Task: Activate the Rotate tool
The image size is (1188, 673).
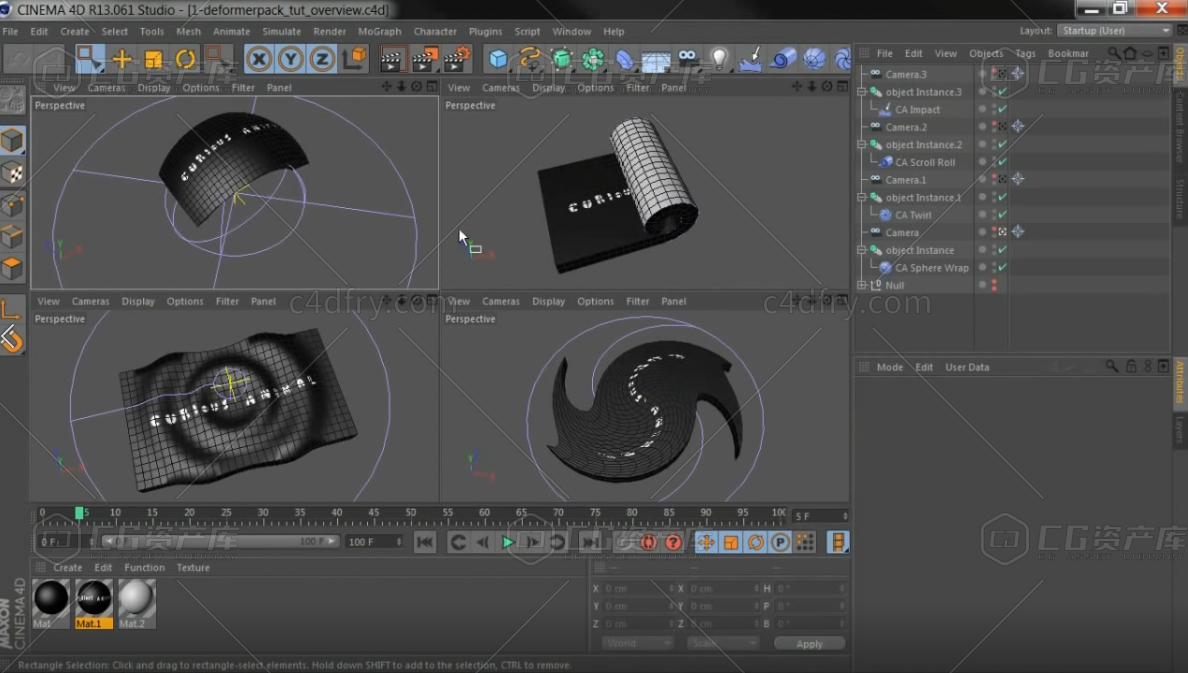Action: 185,58
